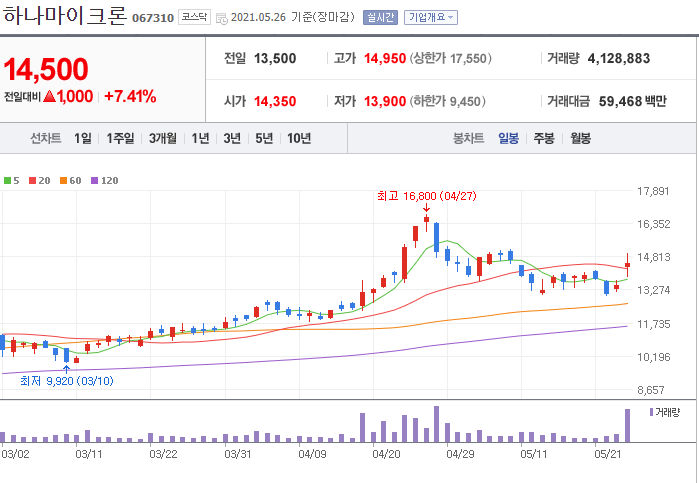Click the 저가 value 13,900
The height and width of the screenshot is (483, 699).
click(385, 101)
